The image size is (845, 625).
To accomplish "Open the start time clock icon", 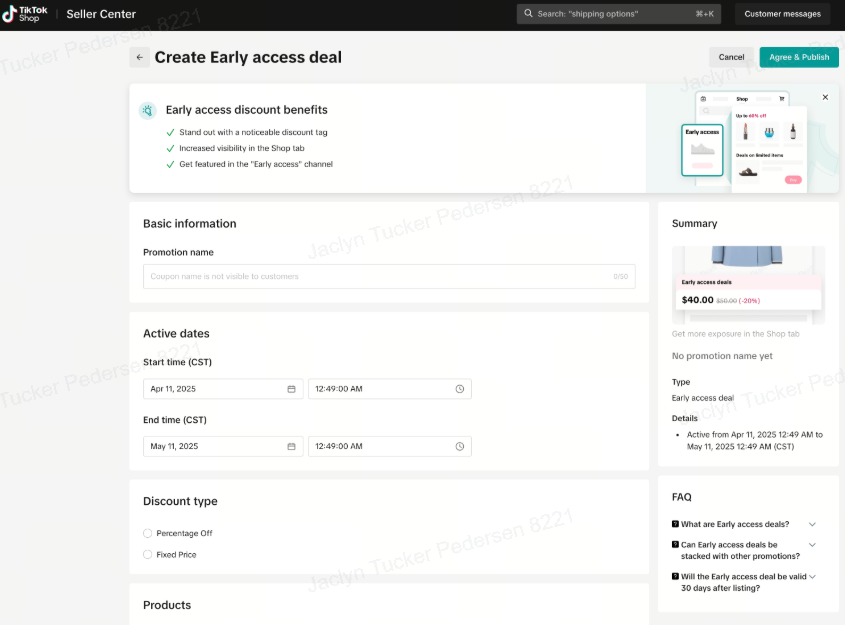I will pos(459,389).
